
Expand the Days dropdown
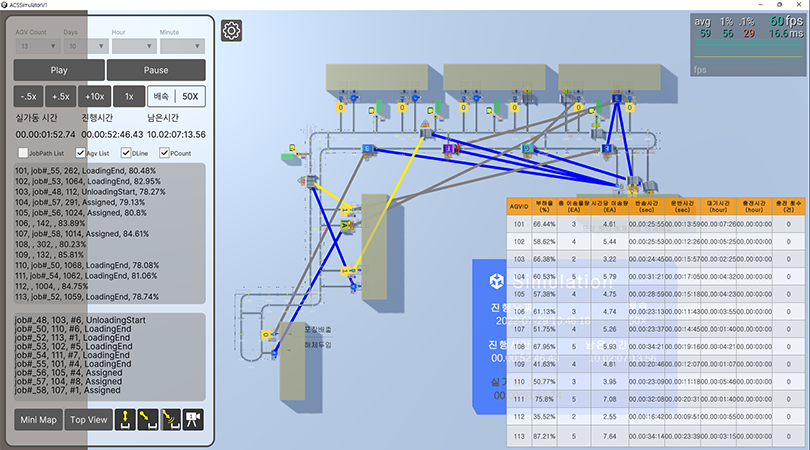click(x=85, y=45)
